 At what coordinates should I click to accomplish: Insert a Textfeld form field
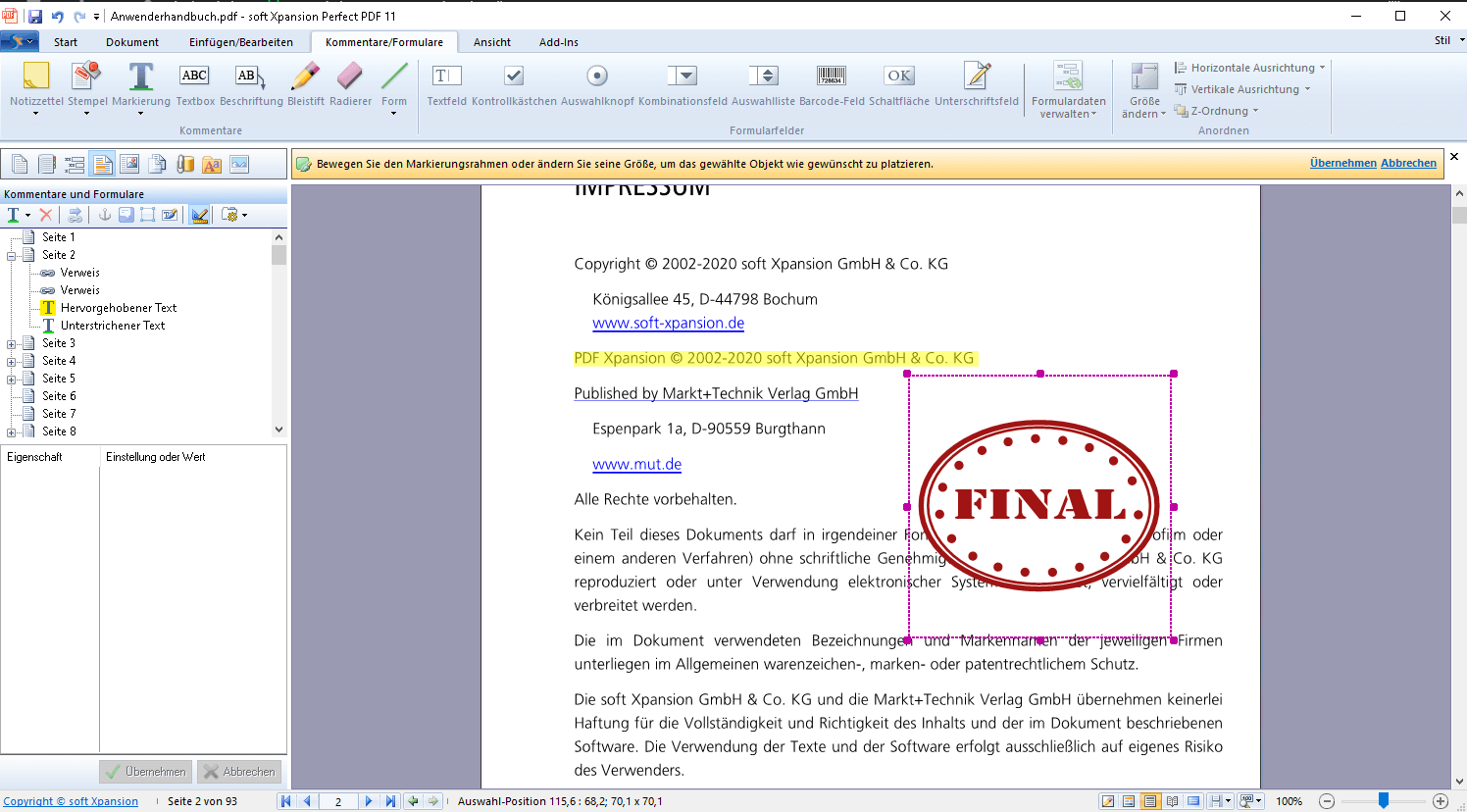click(447, 84)
